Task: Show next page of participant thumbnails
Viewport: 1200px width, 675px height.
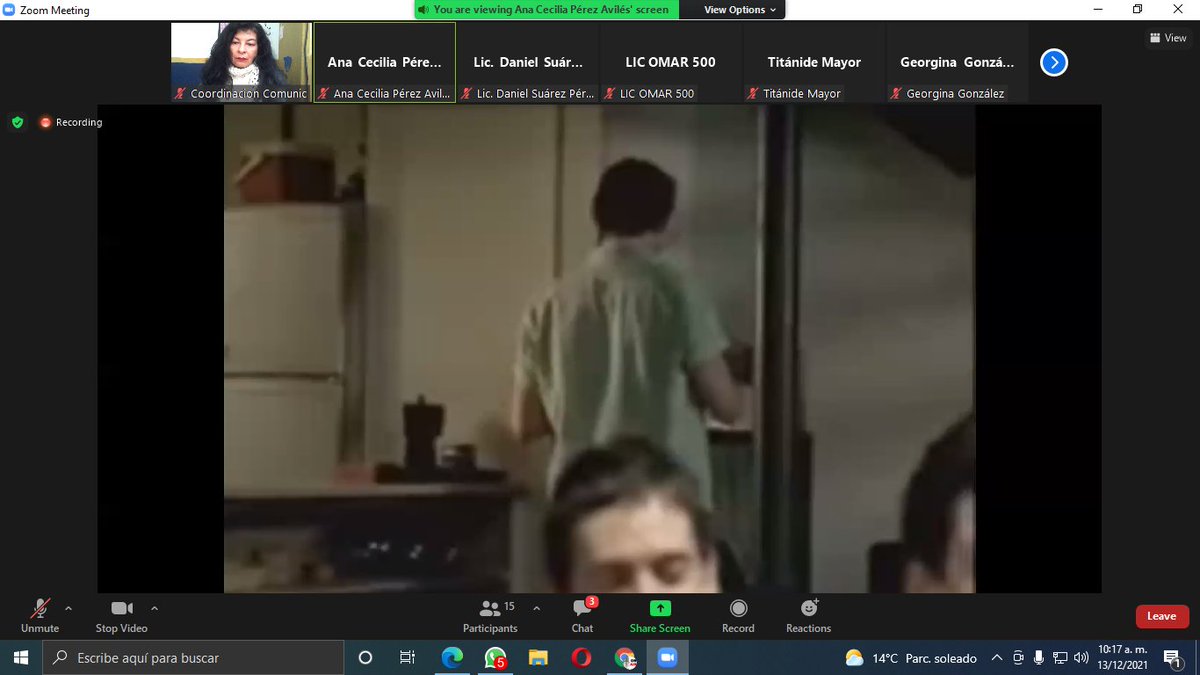Action: pyautogui.click(x=1054, y=63)
